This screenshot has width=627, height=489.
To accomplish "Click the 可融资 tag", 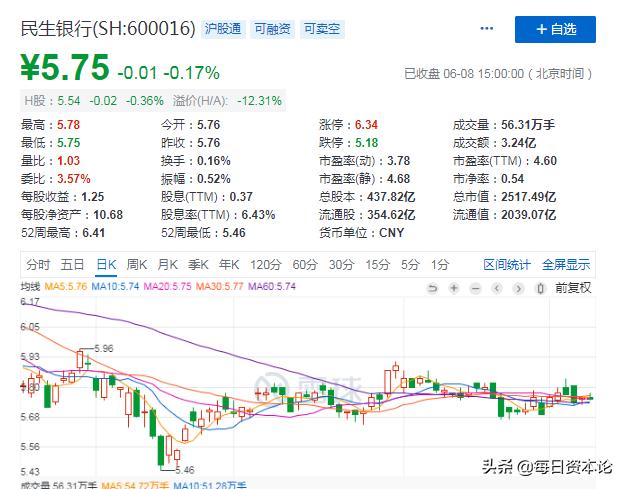I will click(x=272, y=29).
